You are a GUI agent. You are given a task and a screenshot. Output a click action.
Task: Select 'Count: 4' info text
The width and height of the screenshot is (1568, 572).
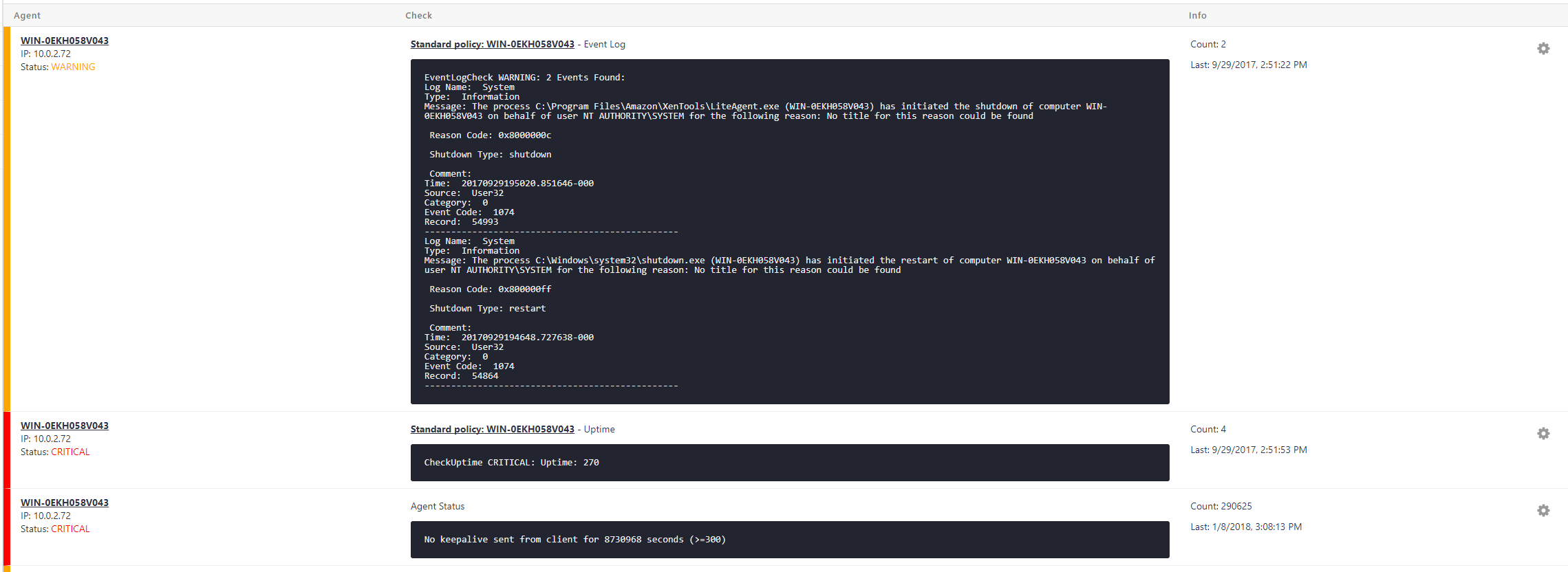(x=1208, y=429)
